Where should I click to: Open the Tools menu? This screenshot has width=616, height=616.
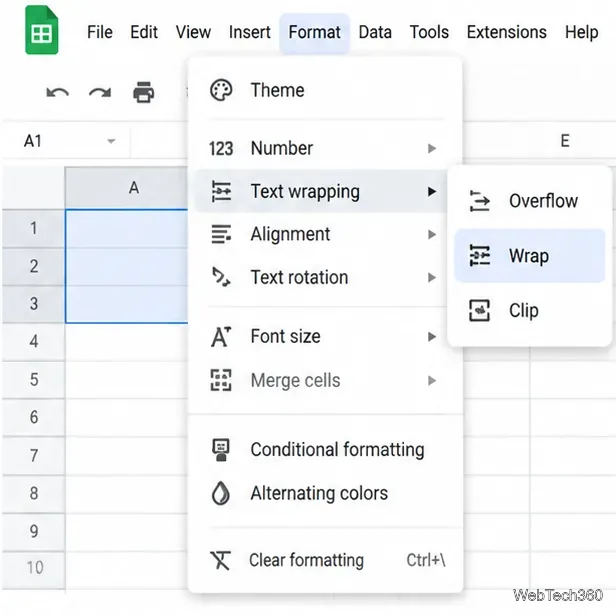tap(429, 32)
